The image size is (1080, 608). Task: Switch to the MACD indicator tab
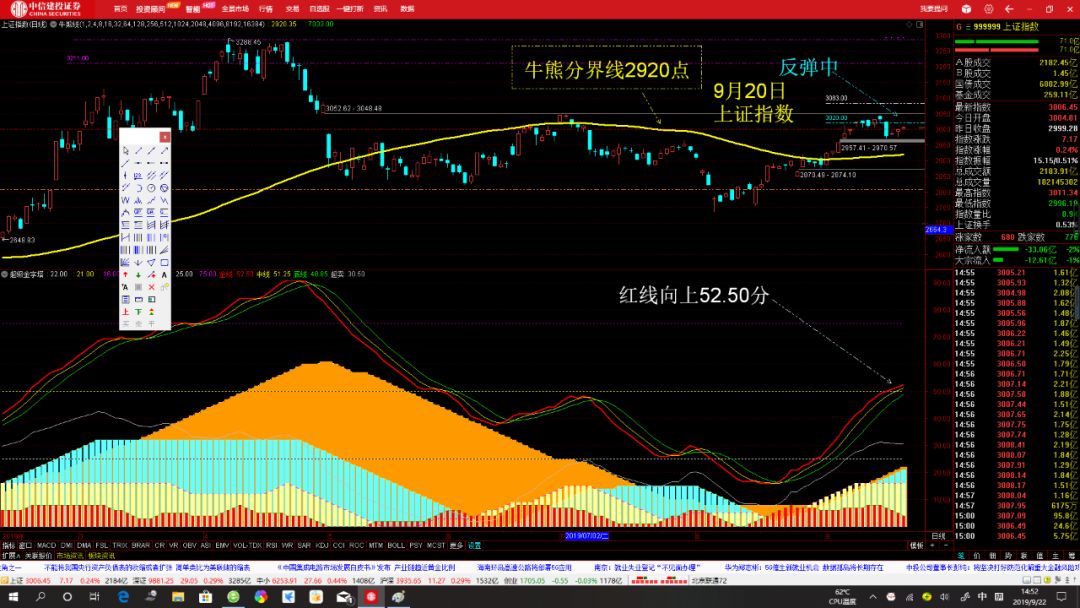pos(46,545)
